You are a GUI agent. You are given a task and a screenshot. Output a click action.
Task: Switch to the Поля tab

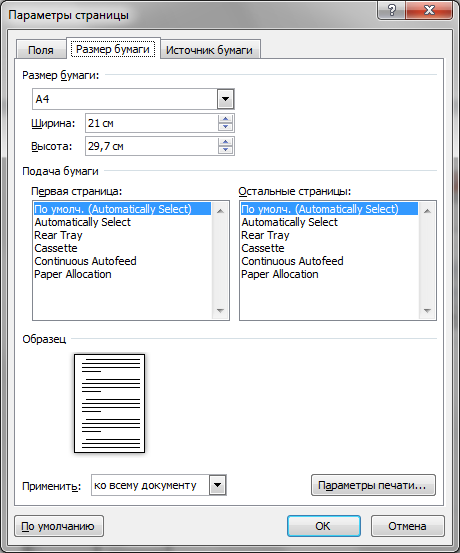[41, 50]
